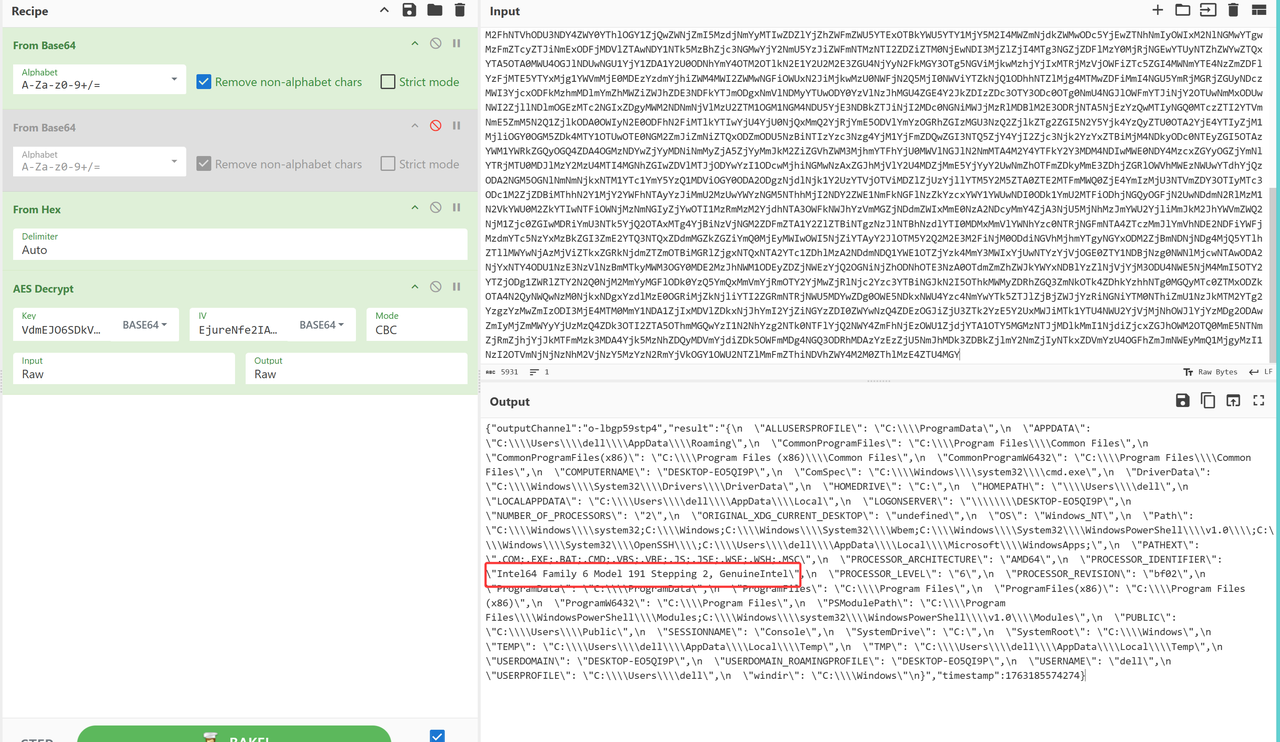Save the recipe using the floppy disk icon
1280x742 pixels.
coord(409,10)
